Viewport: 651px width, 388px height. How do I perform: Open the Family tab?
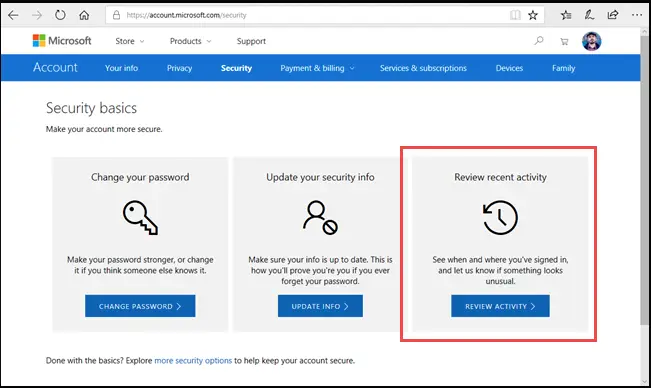click(563, 68)
